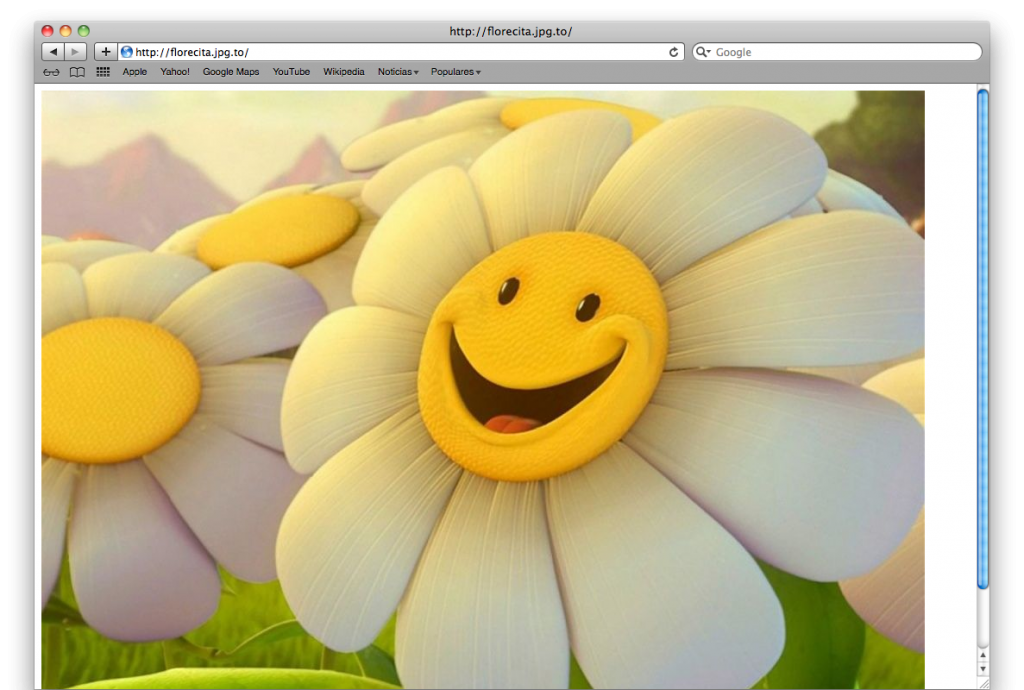Click the globe site icon in address bar

coord(127,52)
